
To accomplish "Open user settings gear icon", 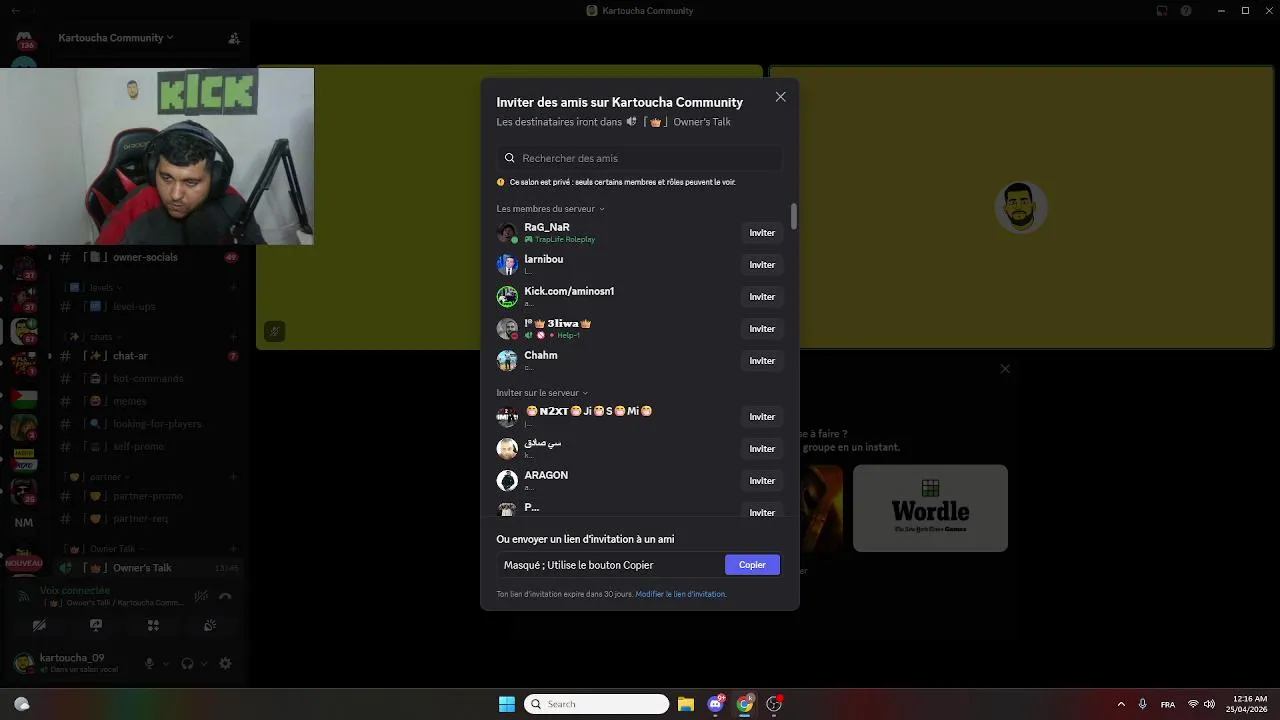I will point(225,663).
